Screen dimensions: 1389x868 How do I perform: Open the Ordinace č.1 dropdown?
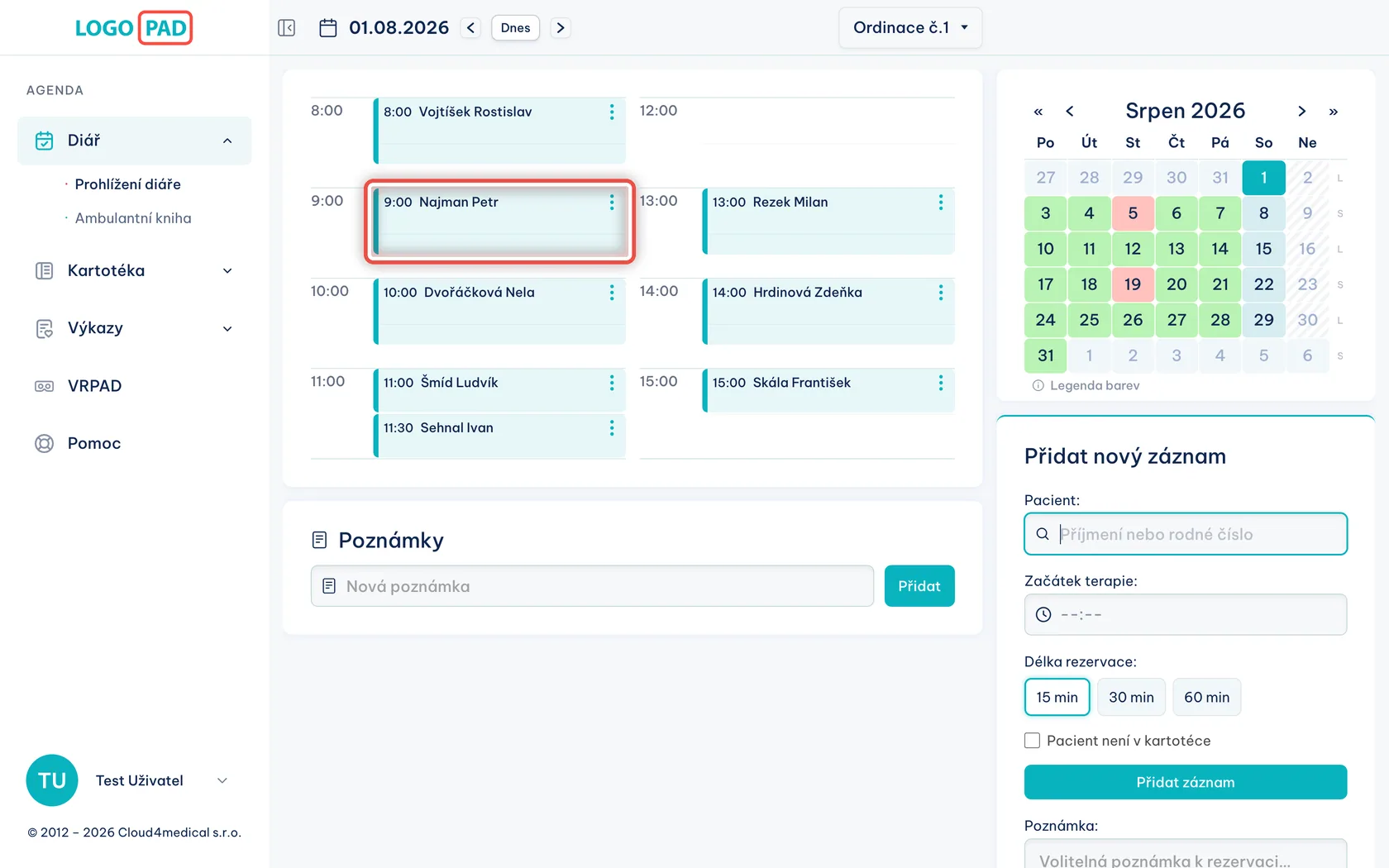click(x=910, y=28)
